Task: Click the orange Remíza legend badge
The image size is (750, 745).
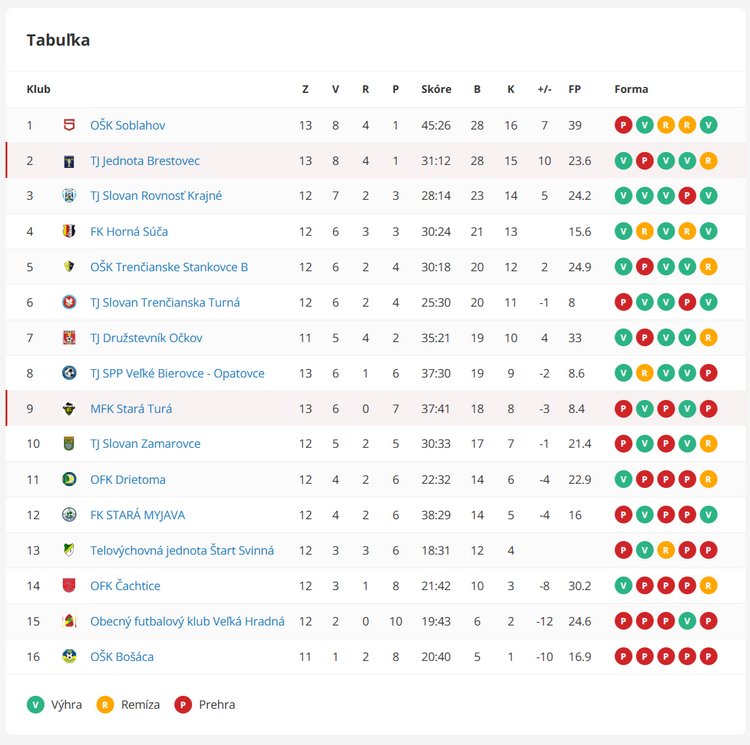Action: tap(105, 704)
